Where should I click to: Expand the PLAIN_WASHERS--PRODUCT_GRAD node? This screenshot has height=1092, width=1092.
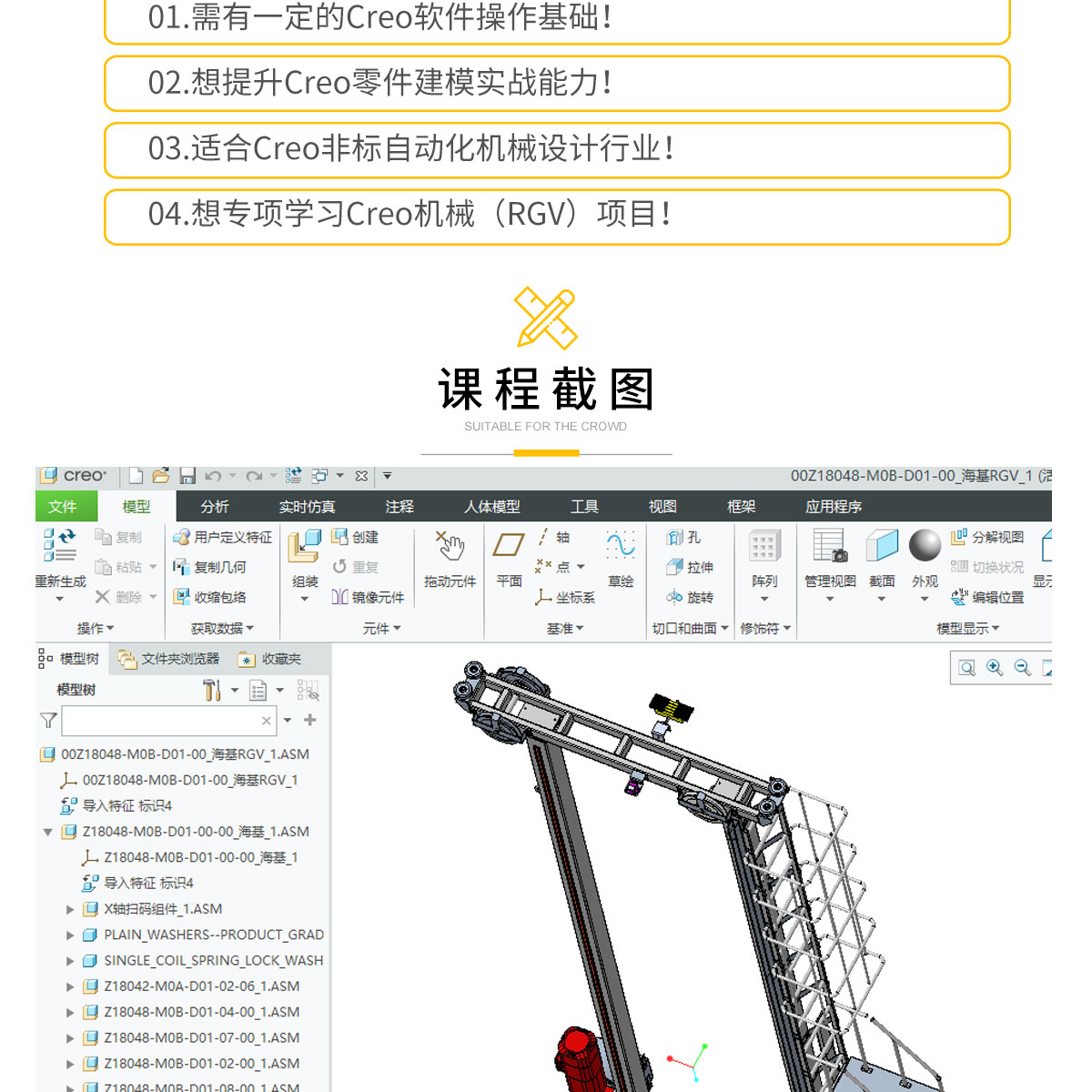[70, 935]
